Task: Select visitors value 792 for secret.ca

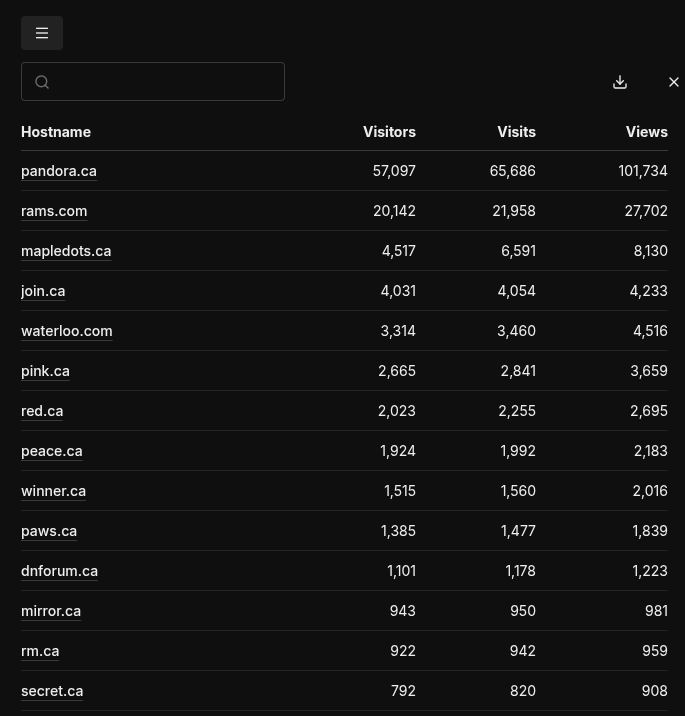Action: click(x=403, y=691)
